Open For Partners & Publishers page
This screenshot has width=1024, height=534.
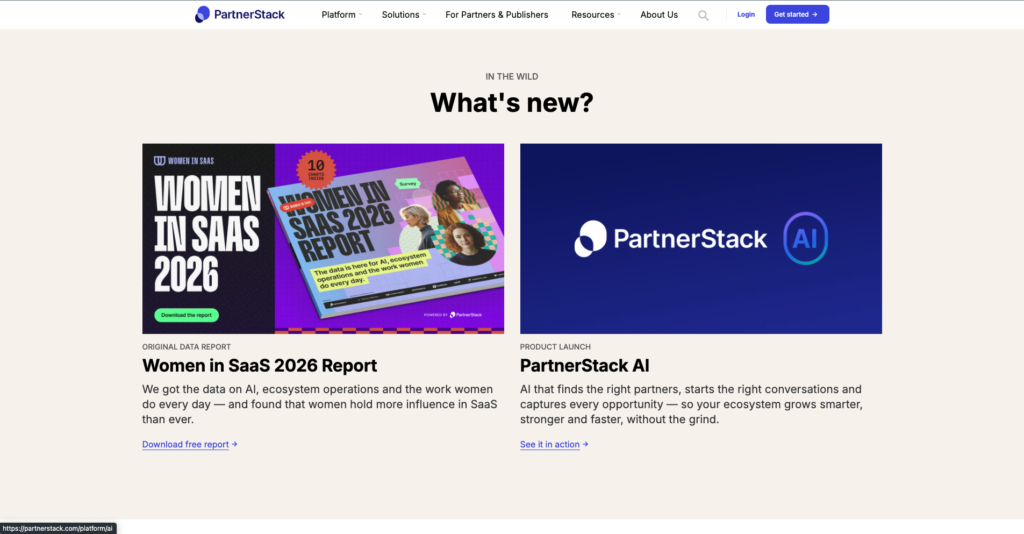pyautogui.click(x=496, y=14)
